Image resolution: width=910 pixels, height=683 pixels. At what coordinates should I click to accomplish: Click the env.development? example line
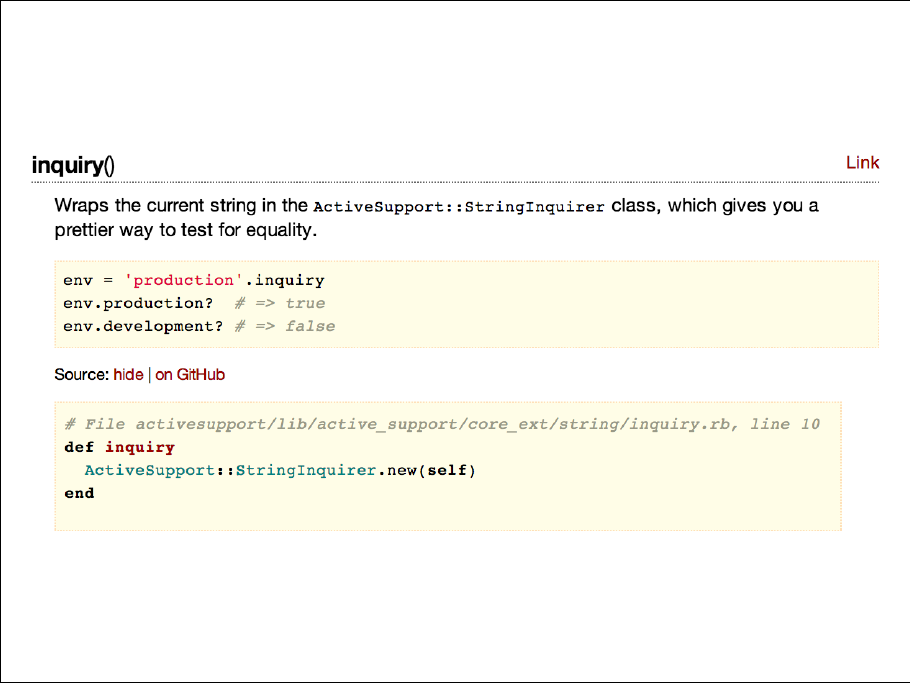143,326
